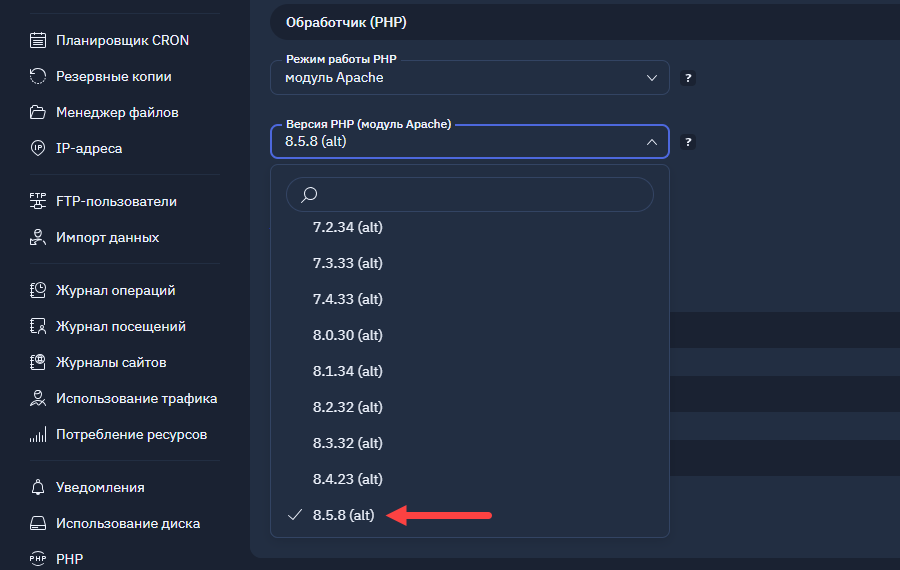Open help for Режим работы PHP
Screen dimensions: 900x570
(x=688, y=78)
